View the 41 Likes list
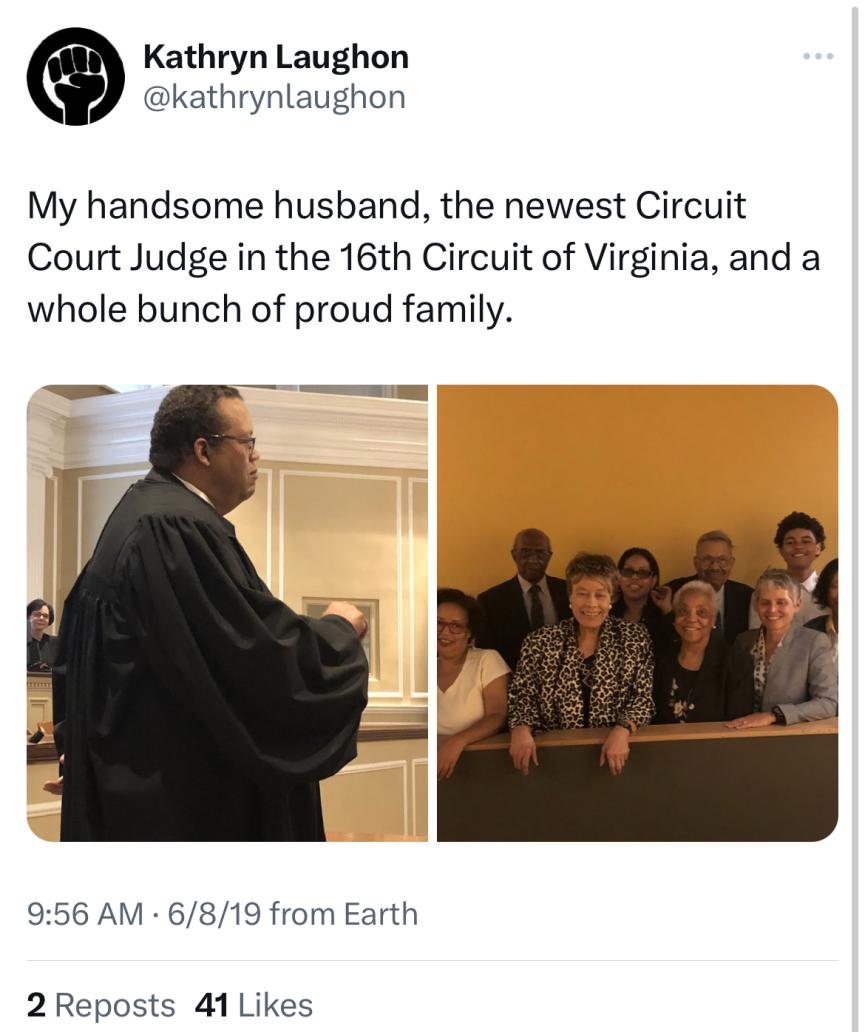 [x=253, y=1005]
